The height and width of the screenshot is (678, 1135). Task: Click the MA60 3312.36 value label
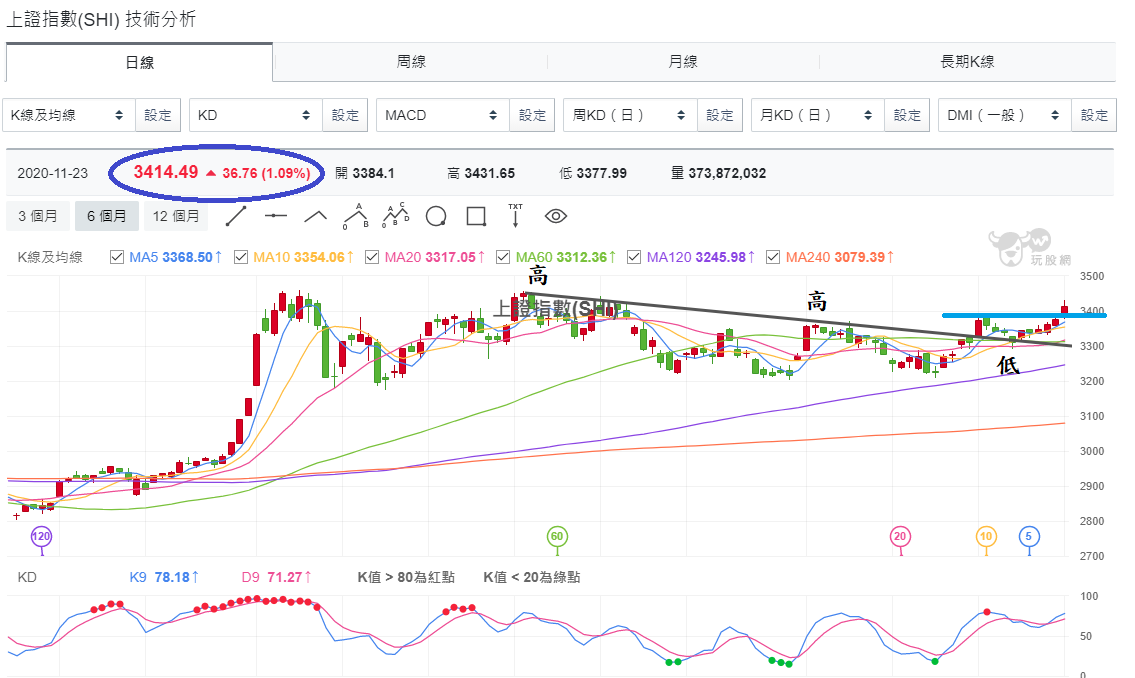pos(565,257)
